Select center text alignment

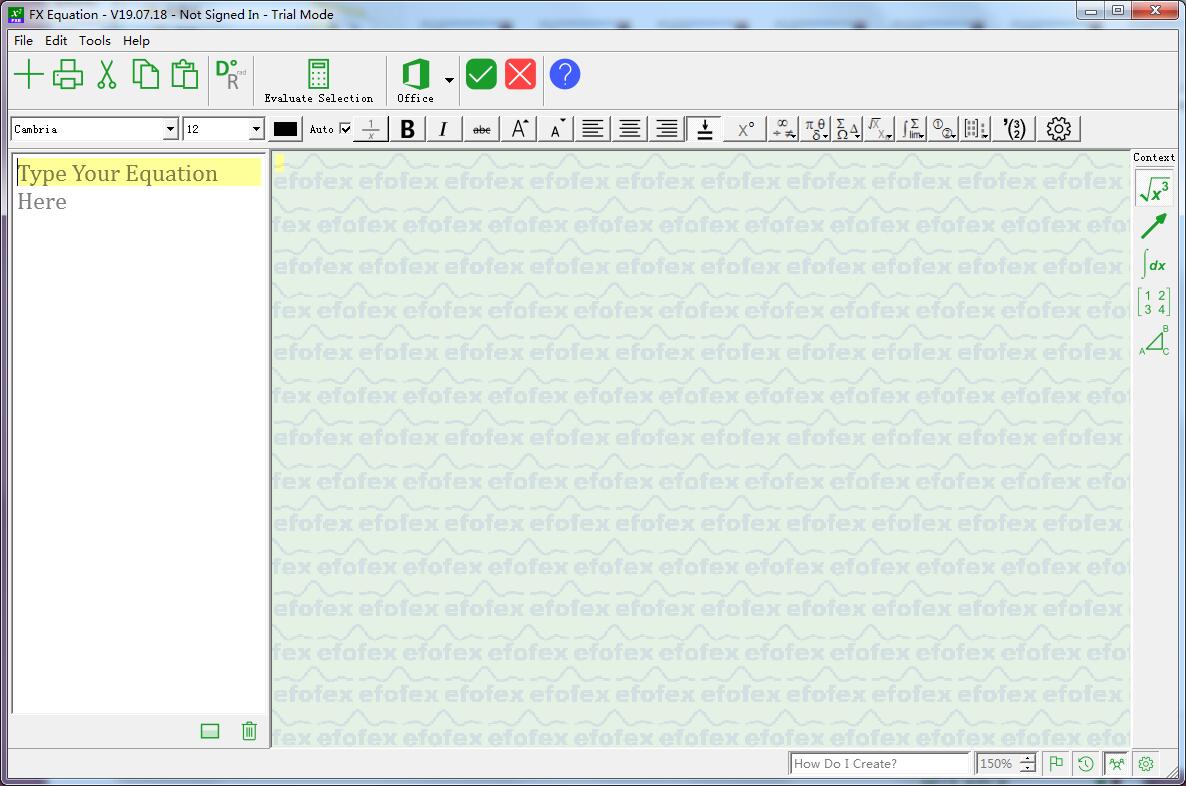coord(630,129)
